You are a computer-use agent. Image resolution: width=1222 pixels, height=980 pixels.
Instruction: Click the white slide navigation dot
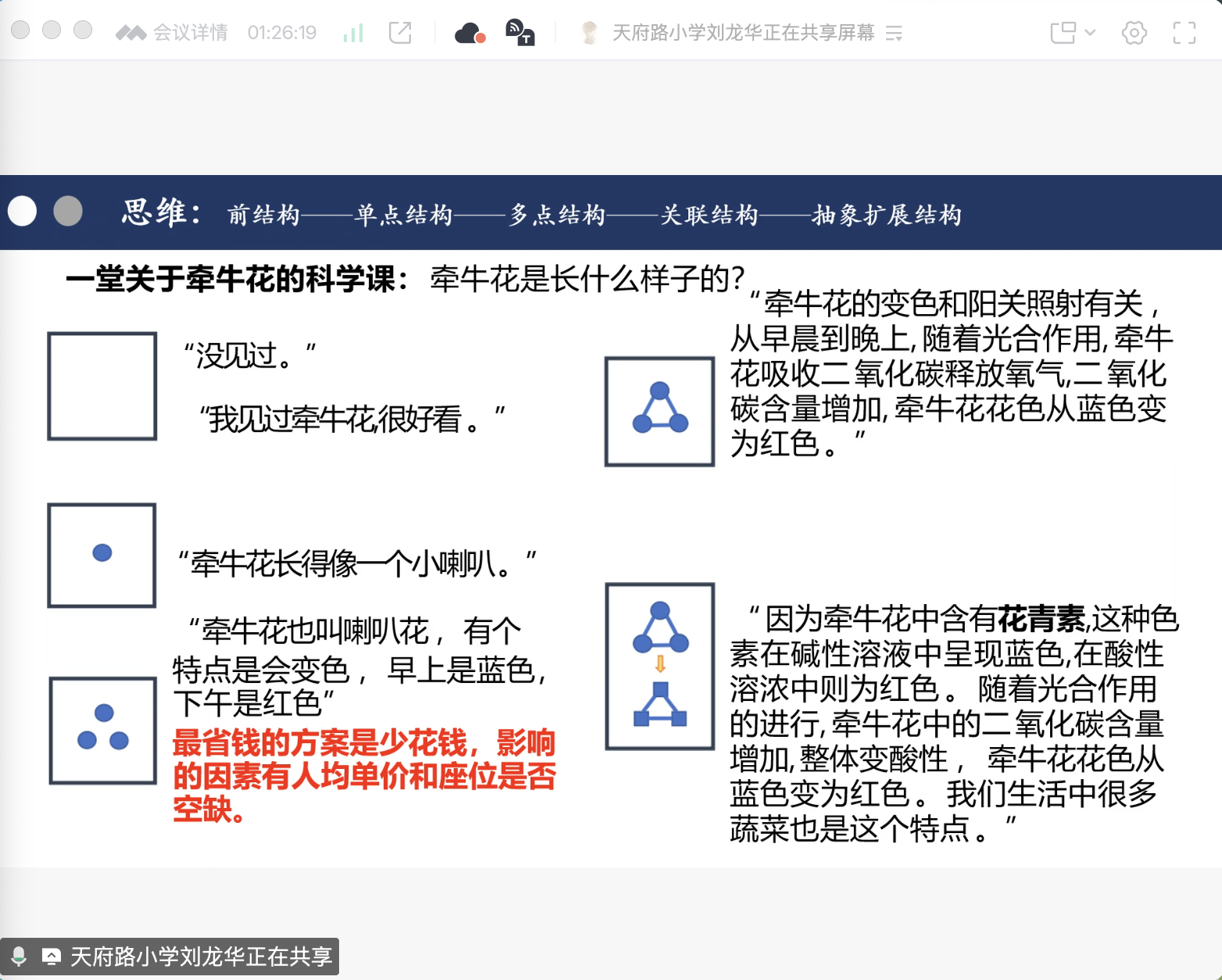click(x=23, y=212)
